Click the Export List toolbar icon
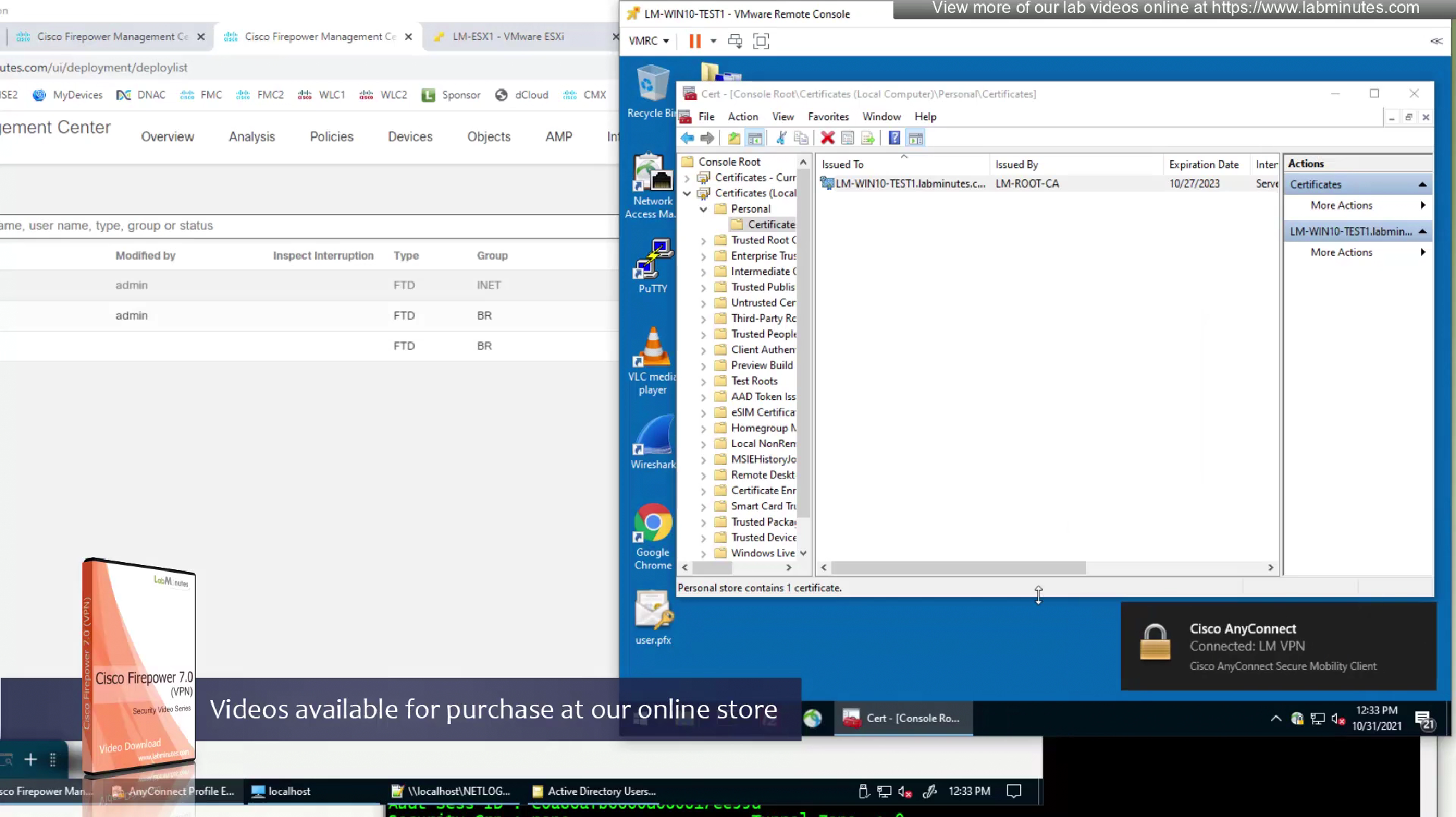This screenshot has width=1456, height=817. pyautogui.click(x=868, y=138)
